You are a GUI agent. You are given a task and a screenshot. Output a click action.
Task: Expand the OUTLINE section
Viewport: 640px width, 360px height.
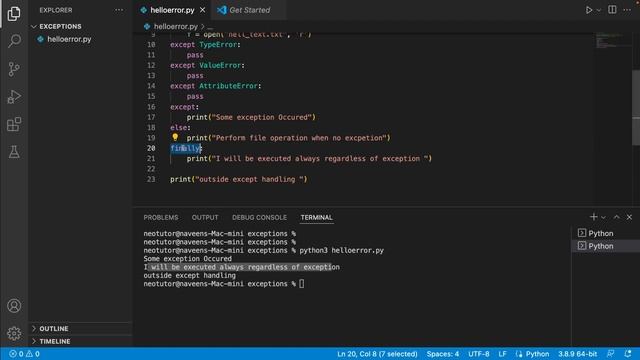tap(53, 329)
